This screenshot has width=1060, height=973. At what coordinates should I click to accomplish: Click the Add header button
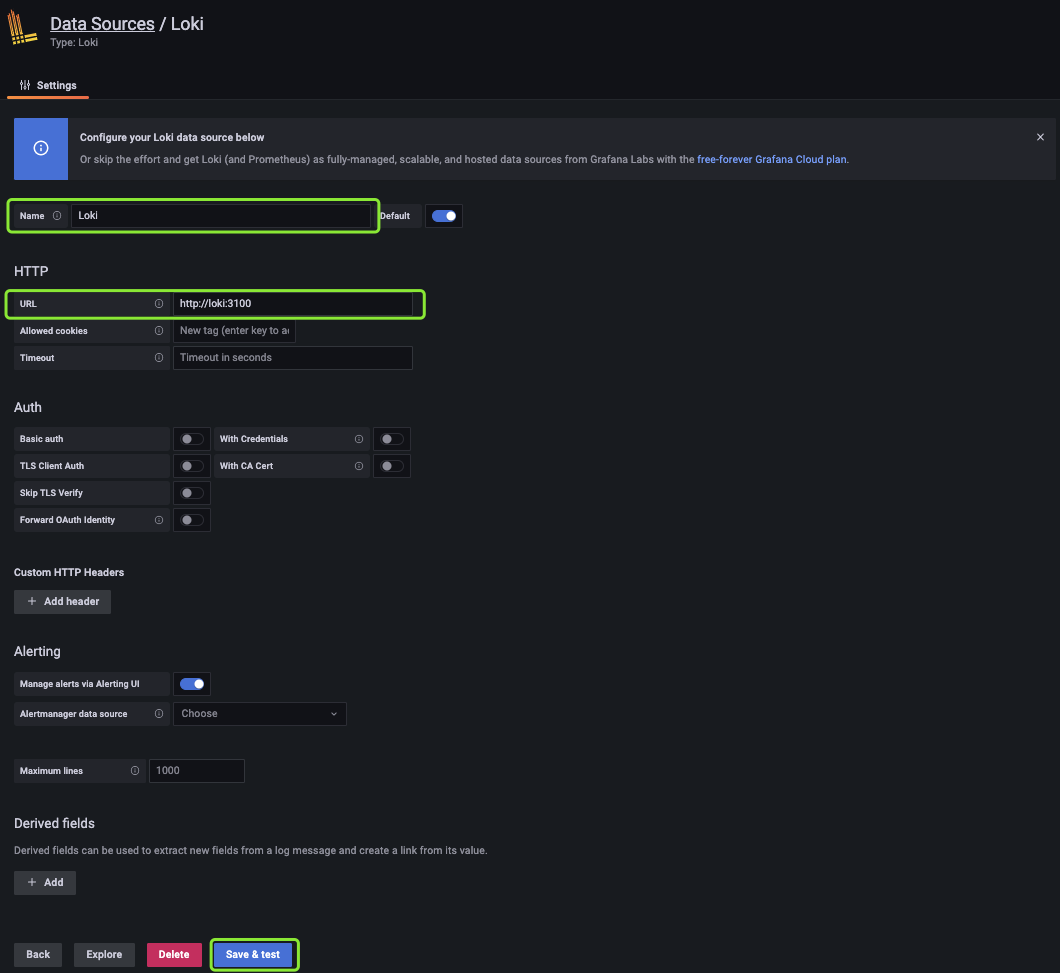pos(62,602)
